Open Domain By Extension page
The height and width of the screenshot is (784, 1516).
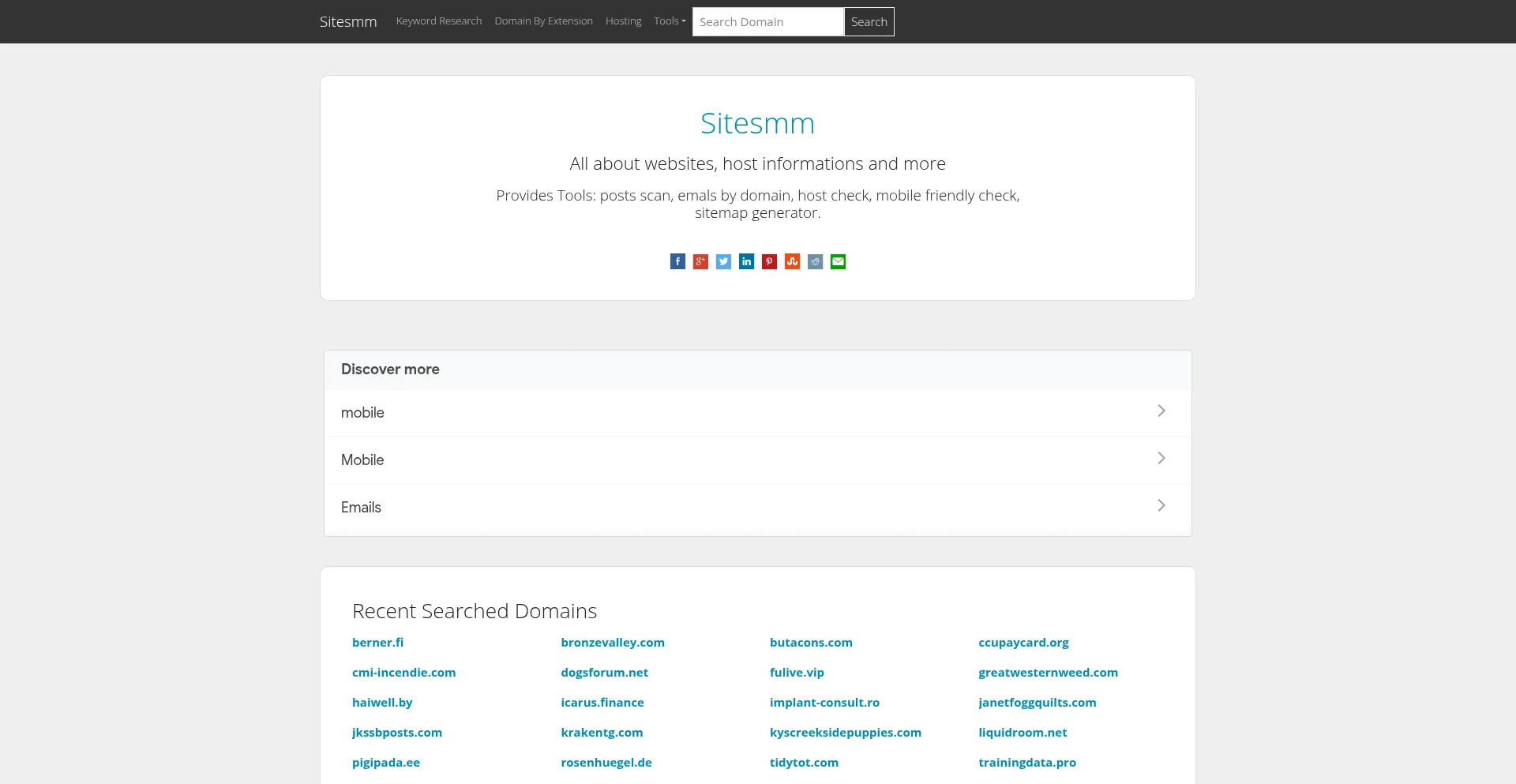coord(543,21)
